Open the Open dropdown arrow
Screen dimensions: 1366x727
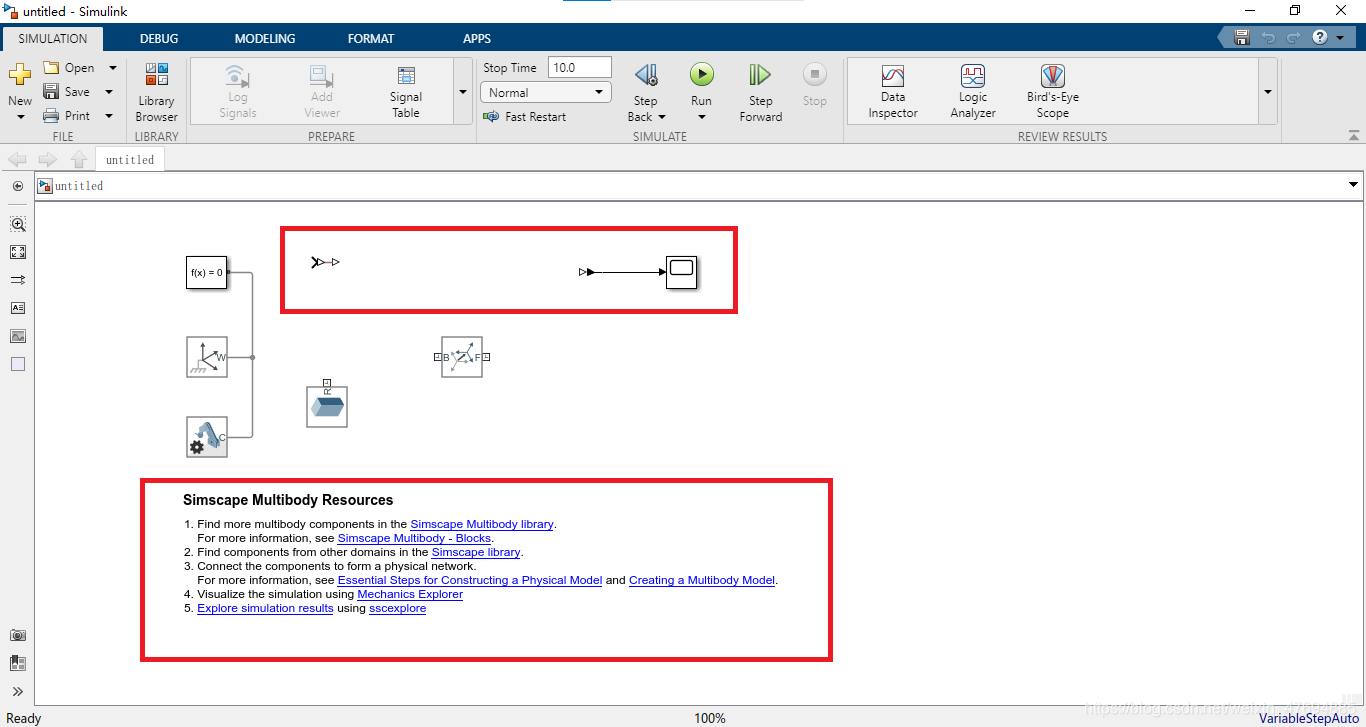pyautogui.click(x=112, y=68)
